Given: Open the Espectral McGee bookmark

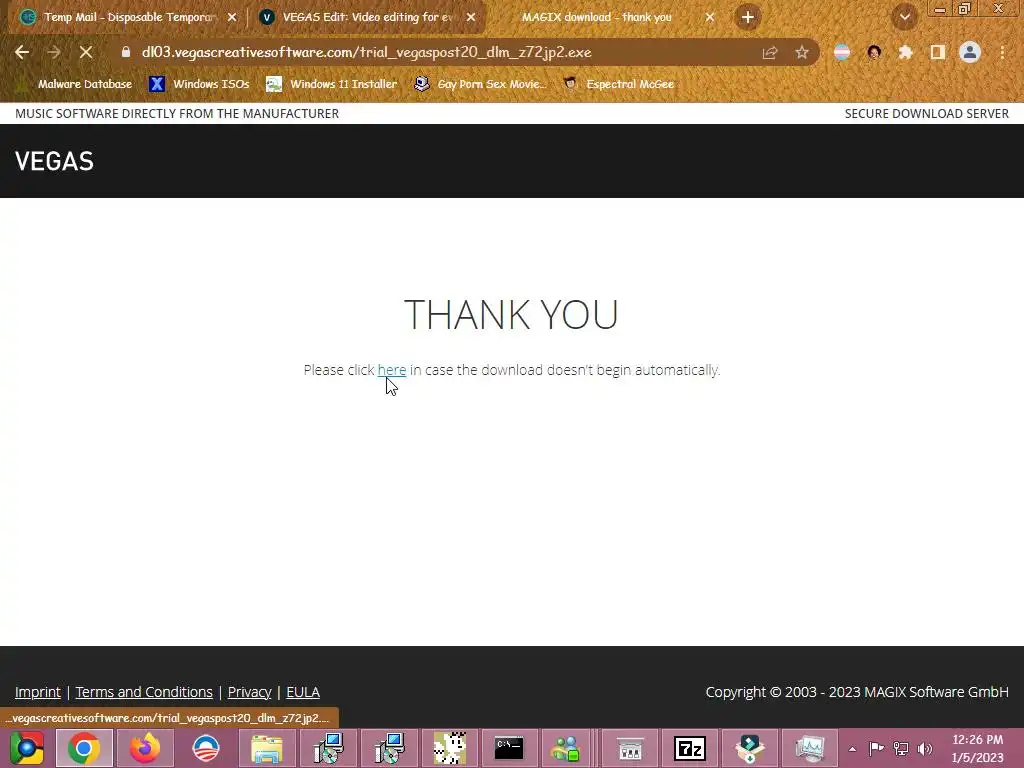Looking at the screenshot, I should 618,84.
